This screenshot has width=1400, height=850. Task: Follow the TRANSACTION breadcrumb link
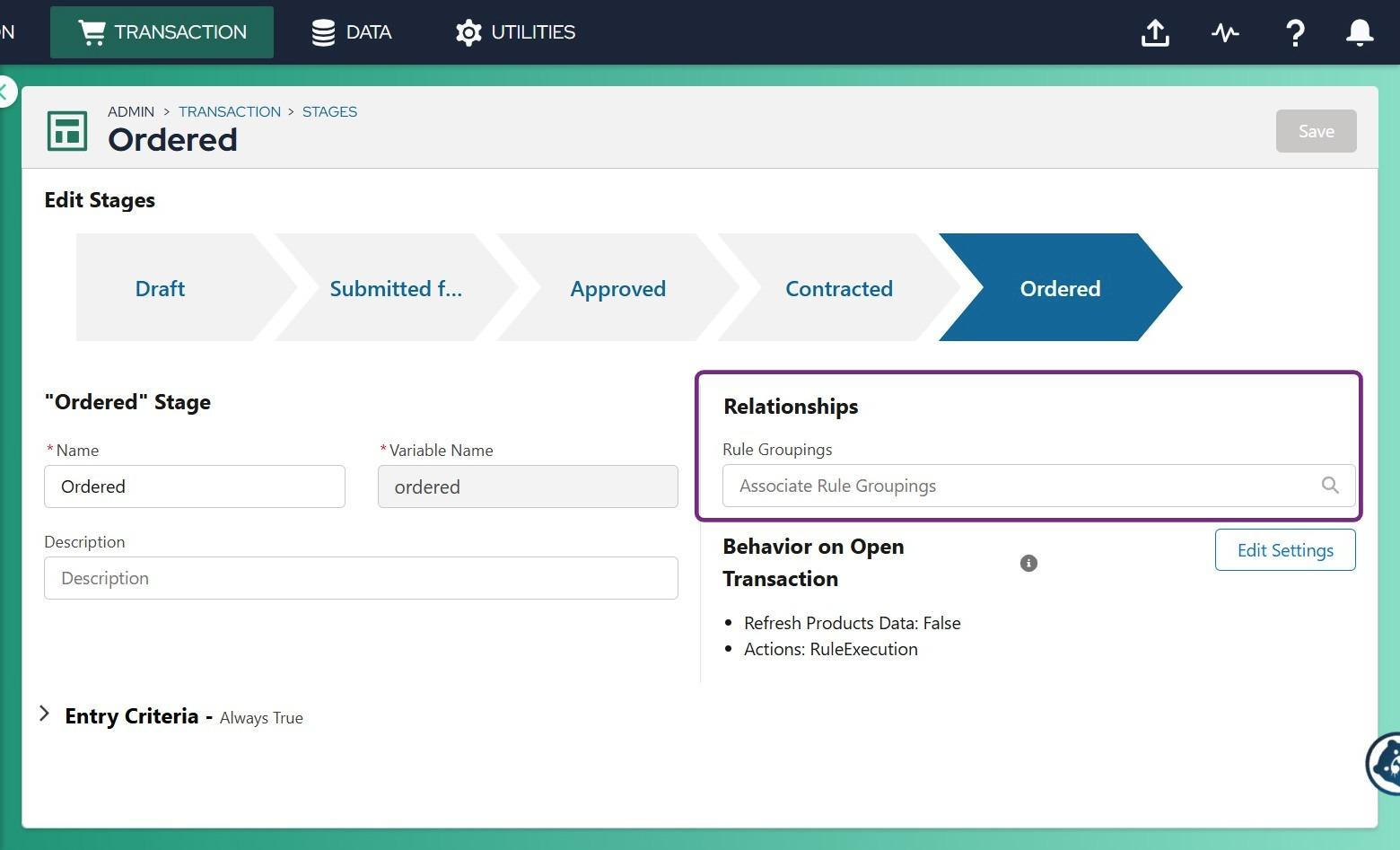pos(230,111)
